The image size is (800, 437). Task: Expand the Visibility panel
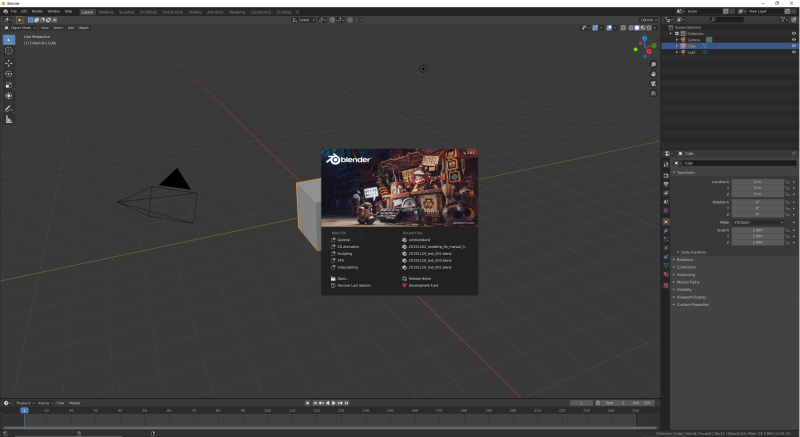684,290
